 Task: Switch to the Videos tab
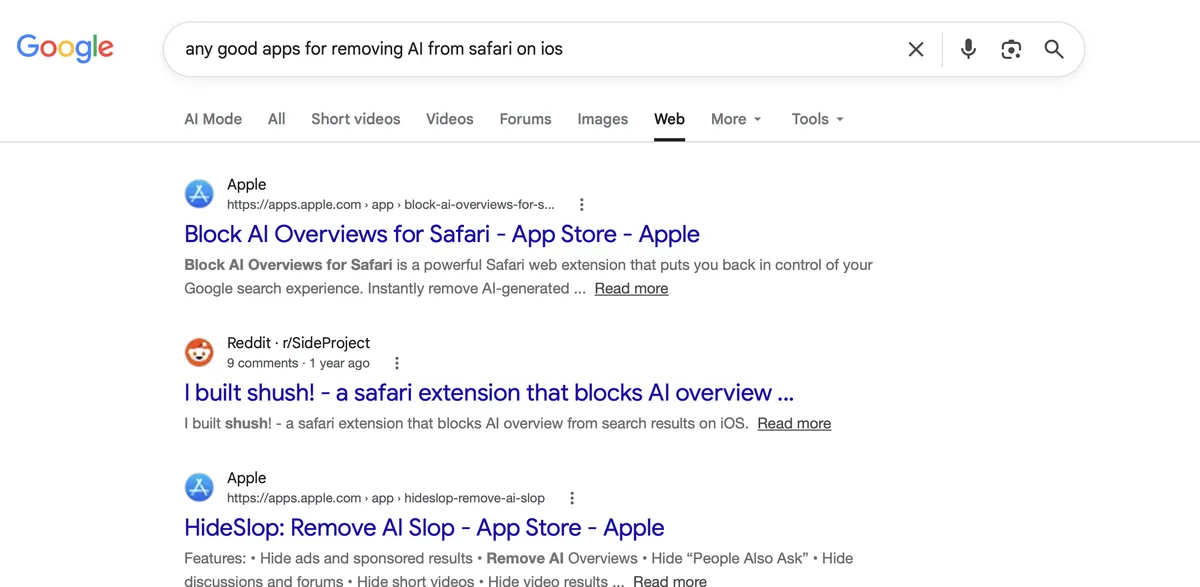click(450, 119)
